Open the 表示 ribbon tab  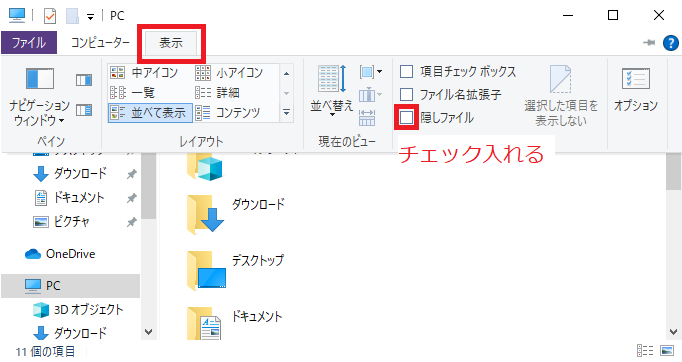tap(171, 43)
